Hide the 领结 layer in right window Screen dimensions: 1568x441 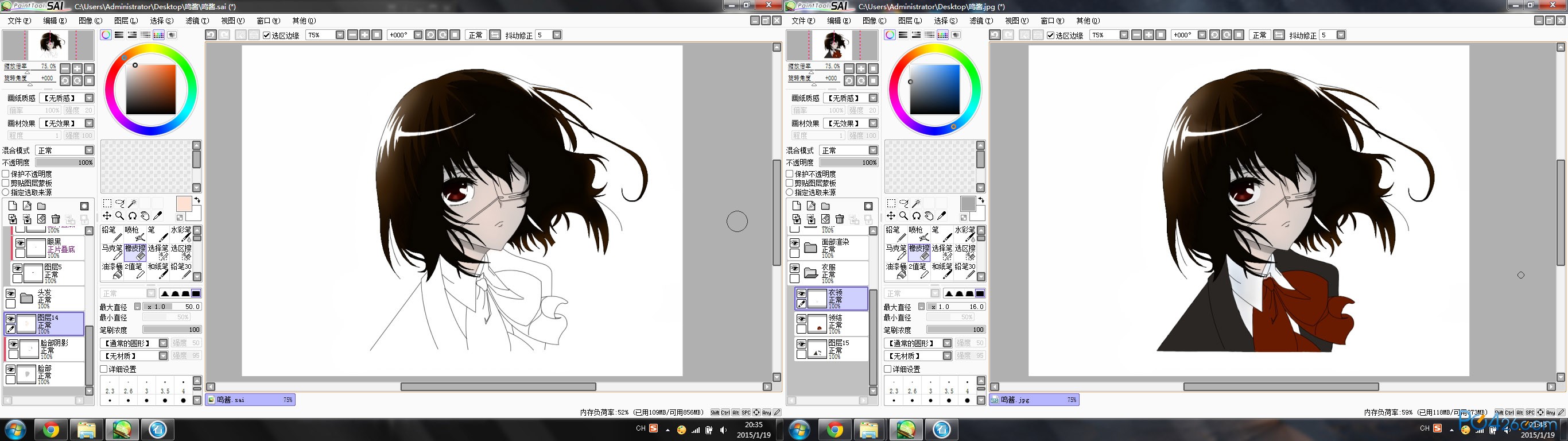(x=802, y=319)
